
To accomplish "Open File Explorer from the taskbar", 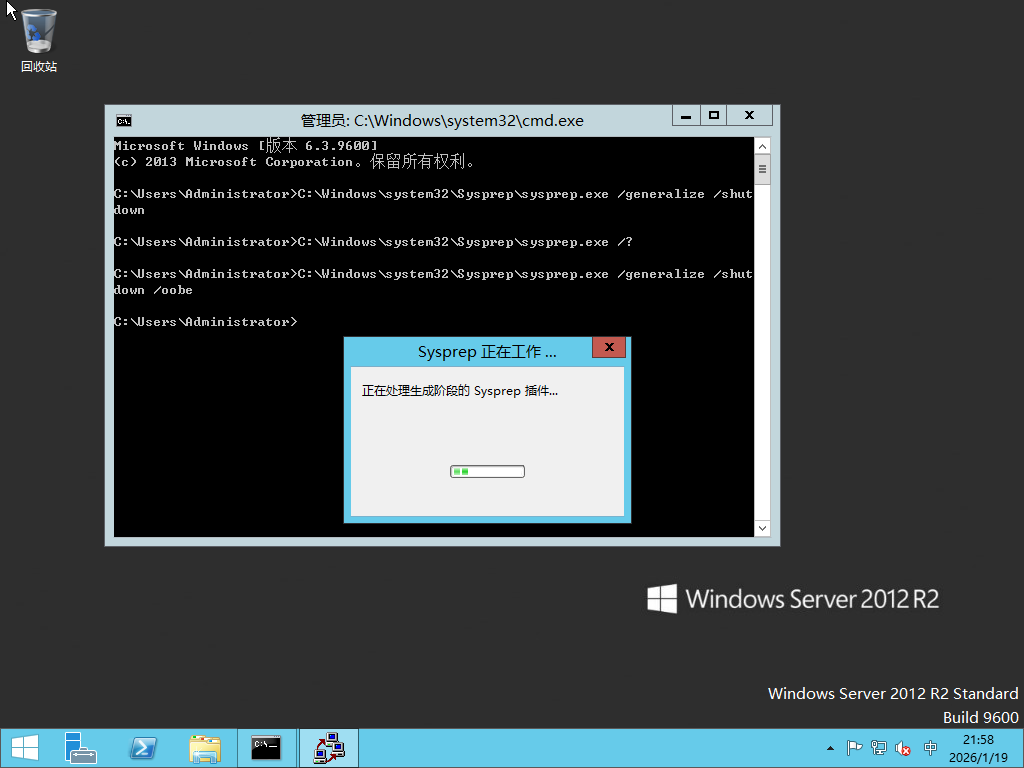I will [205, 748].
